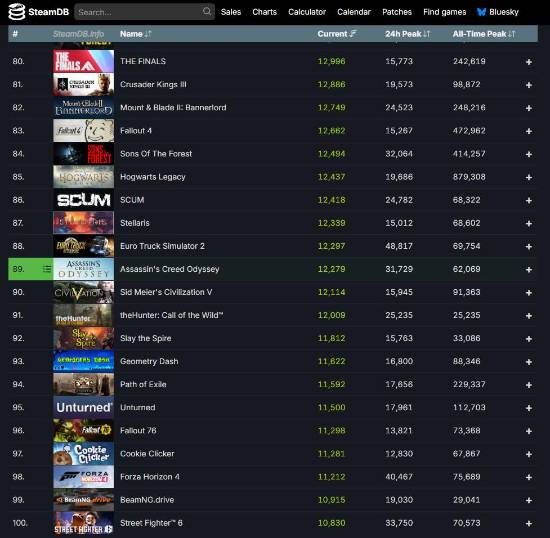Add THE FINALS with plus icon
The image size is (550, 538).
tap(529, 62)
